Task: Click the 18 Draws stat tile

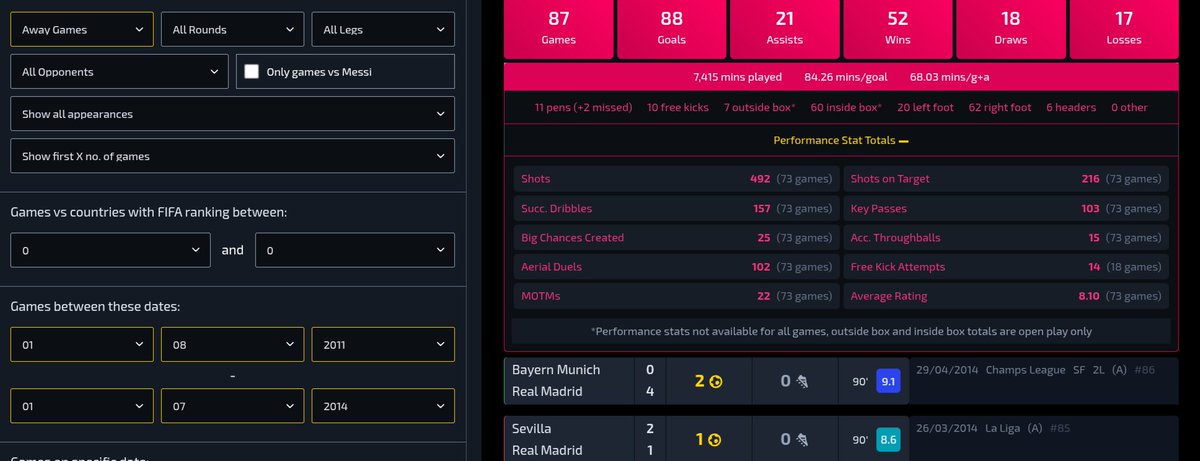Action: click(1010, 28)
